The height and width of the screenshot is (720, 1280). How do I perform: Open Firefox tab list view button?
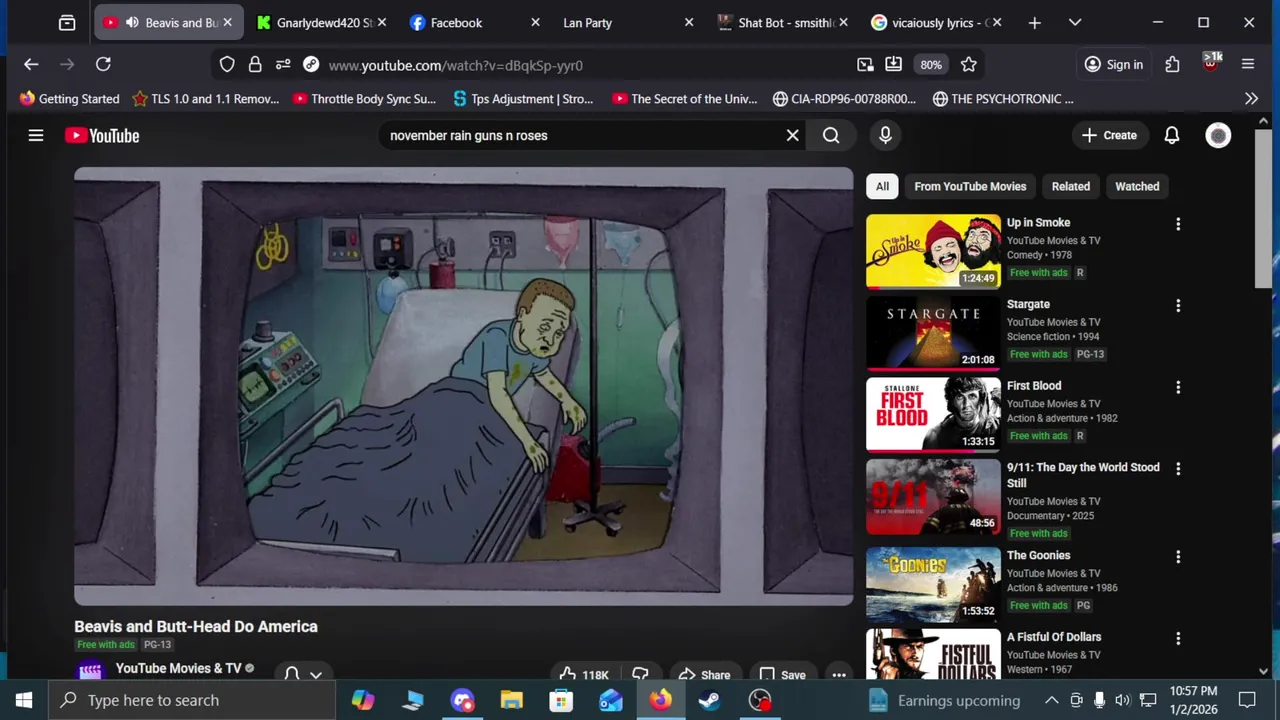point(67,22)
